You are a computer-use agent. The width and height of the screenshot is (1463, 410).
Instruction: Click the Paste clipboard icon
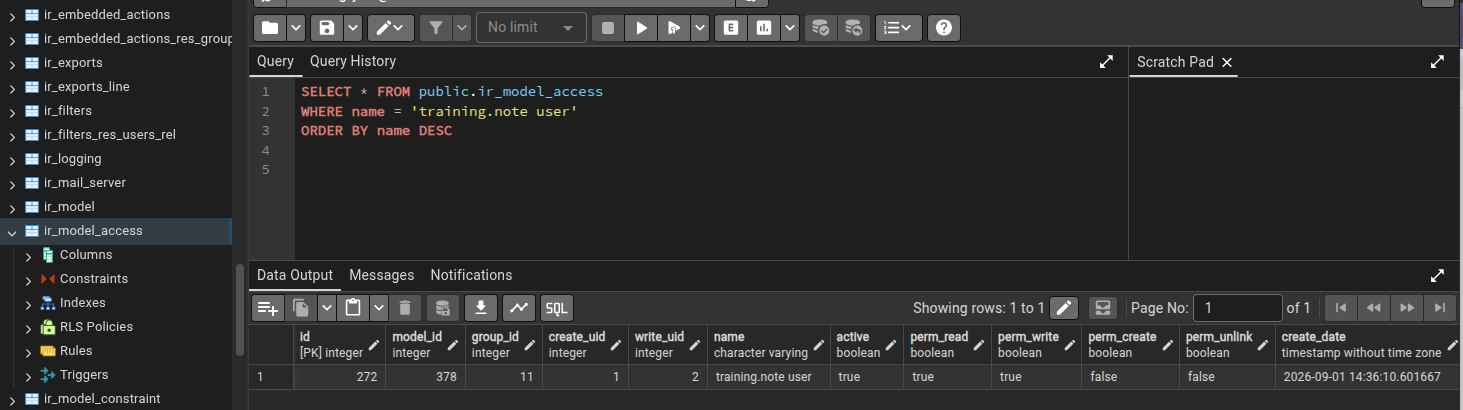[x=352, y=308]
